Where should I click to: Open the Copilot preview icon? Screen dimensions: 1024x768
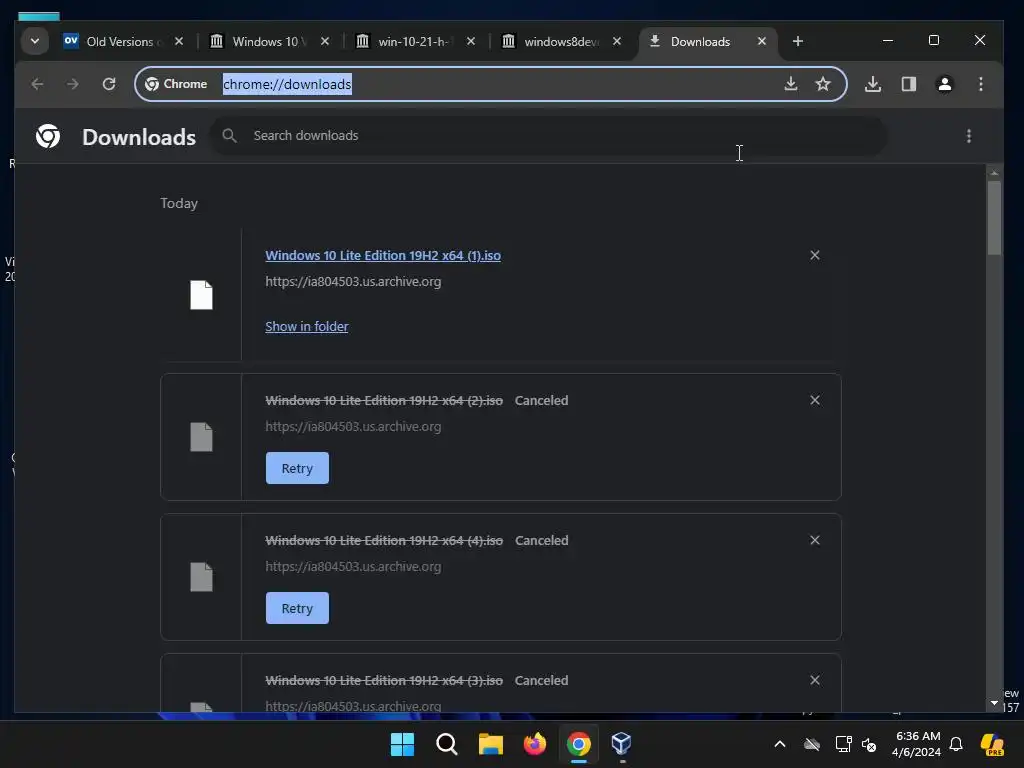click(x=992, y=744)
